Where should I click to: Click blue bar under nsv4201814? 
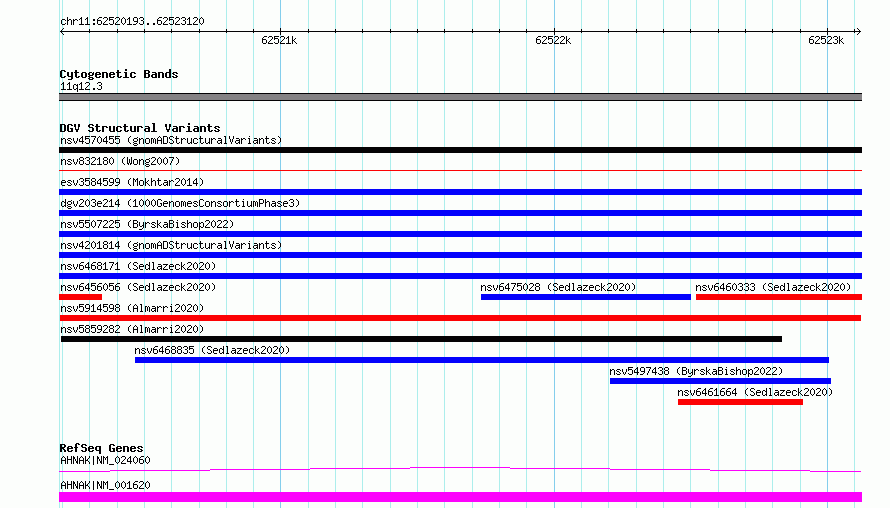point(460,255)
